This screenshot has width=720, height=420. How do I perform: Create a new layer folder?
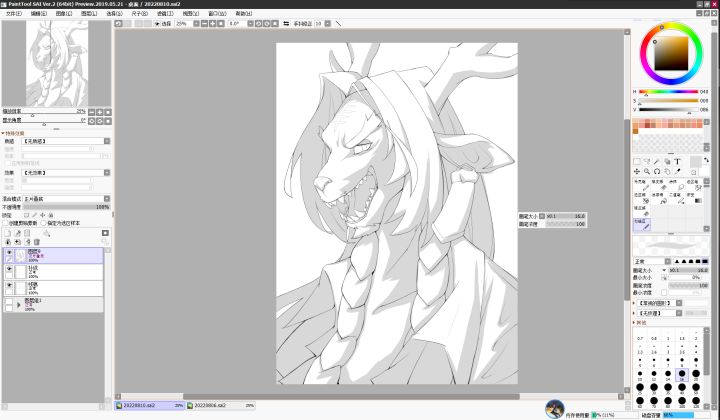click(x=27, y=233)
